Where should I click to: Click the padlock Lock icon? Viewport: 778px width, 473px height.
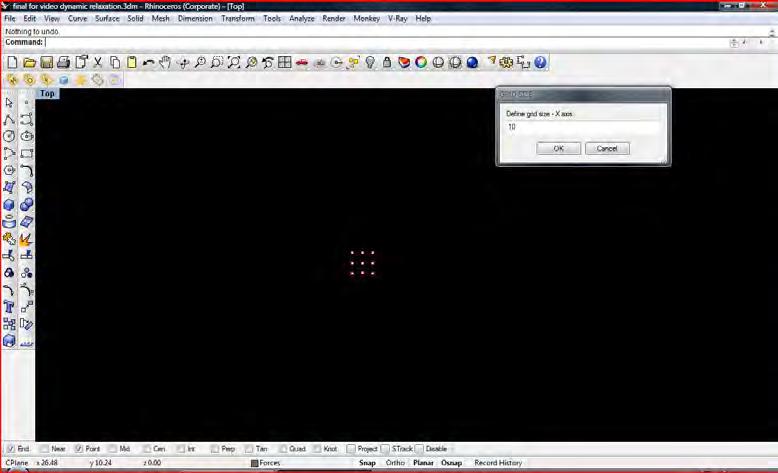pyautogui.click(x=387, y=63)
